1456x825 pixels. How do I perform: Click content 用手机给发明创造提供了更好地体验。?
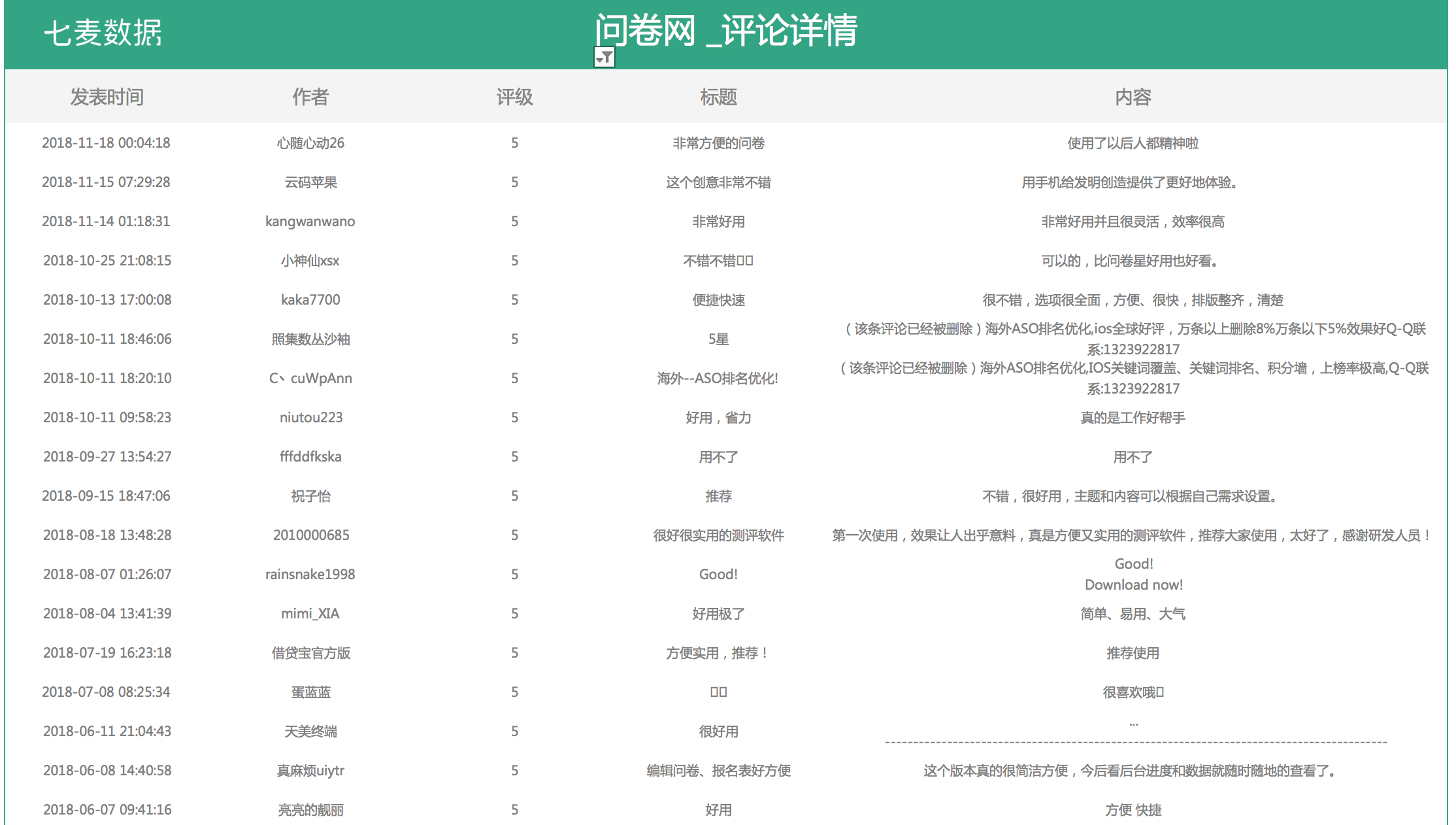[1131, 182]
